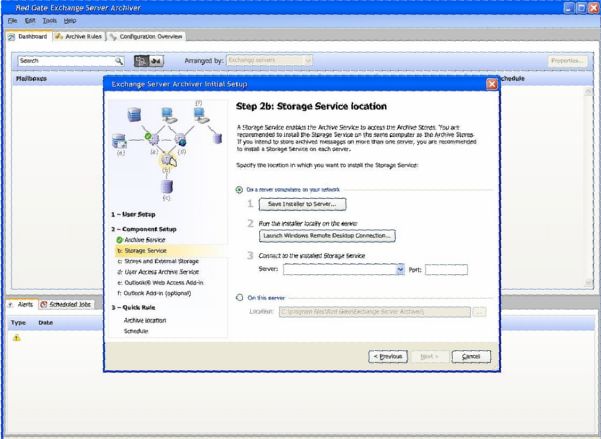Switch to the Archive Rules tab
Viewport: 601px width, 439px height.
(x=79, y=36)
